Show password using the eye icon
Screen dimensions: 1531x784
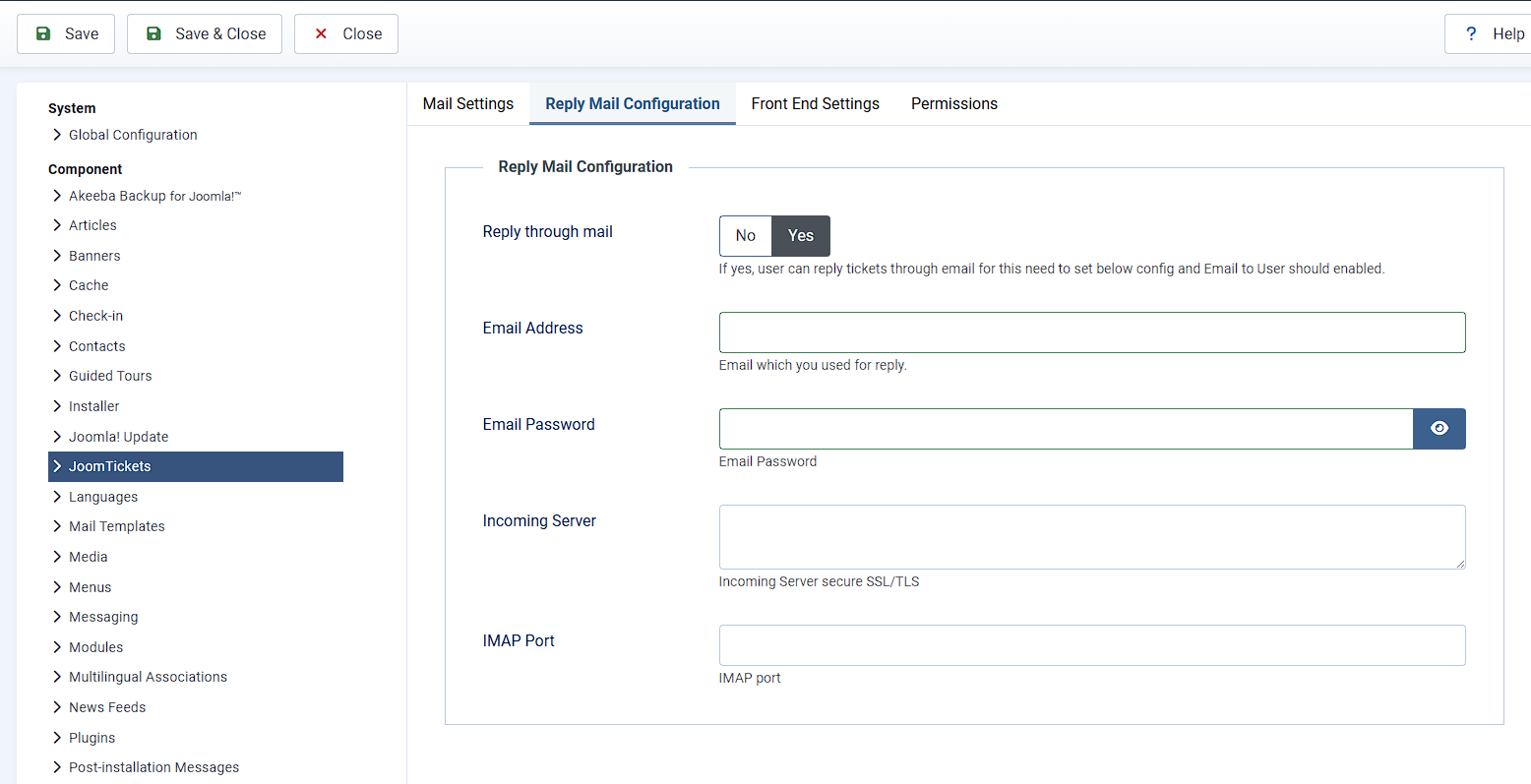[x=1439, y=429]
